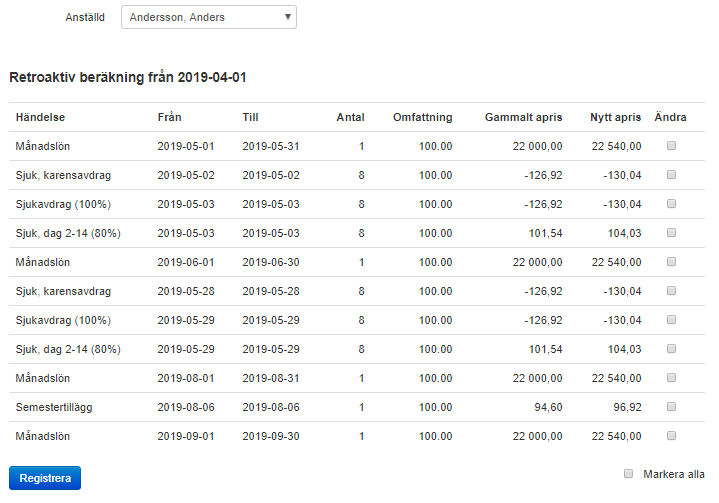Check the Markera alla checkbox
719x503 pixels.
coord(628,474)
